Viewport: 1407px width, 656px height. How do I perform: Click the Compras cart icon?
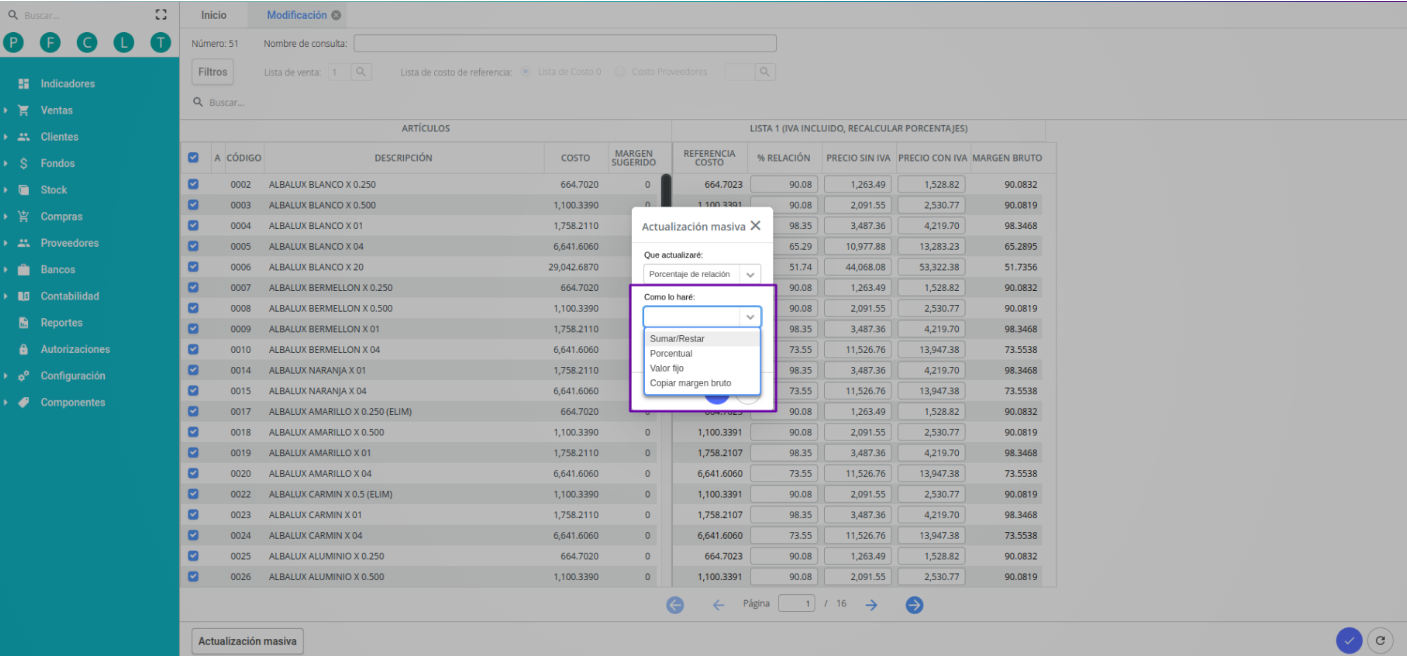(24, 216)
